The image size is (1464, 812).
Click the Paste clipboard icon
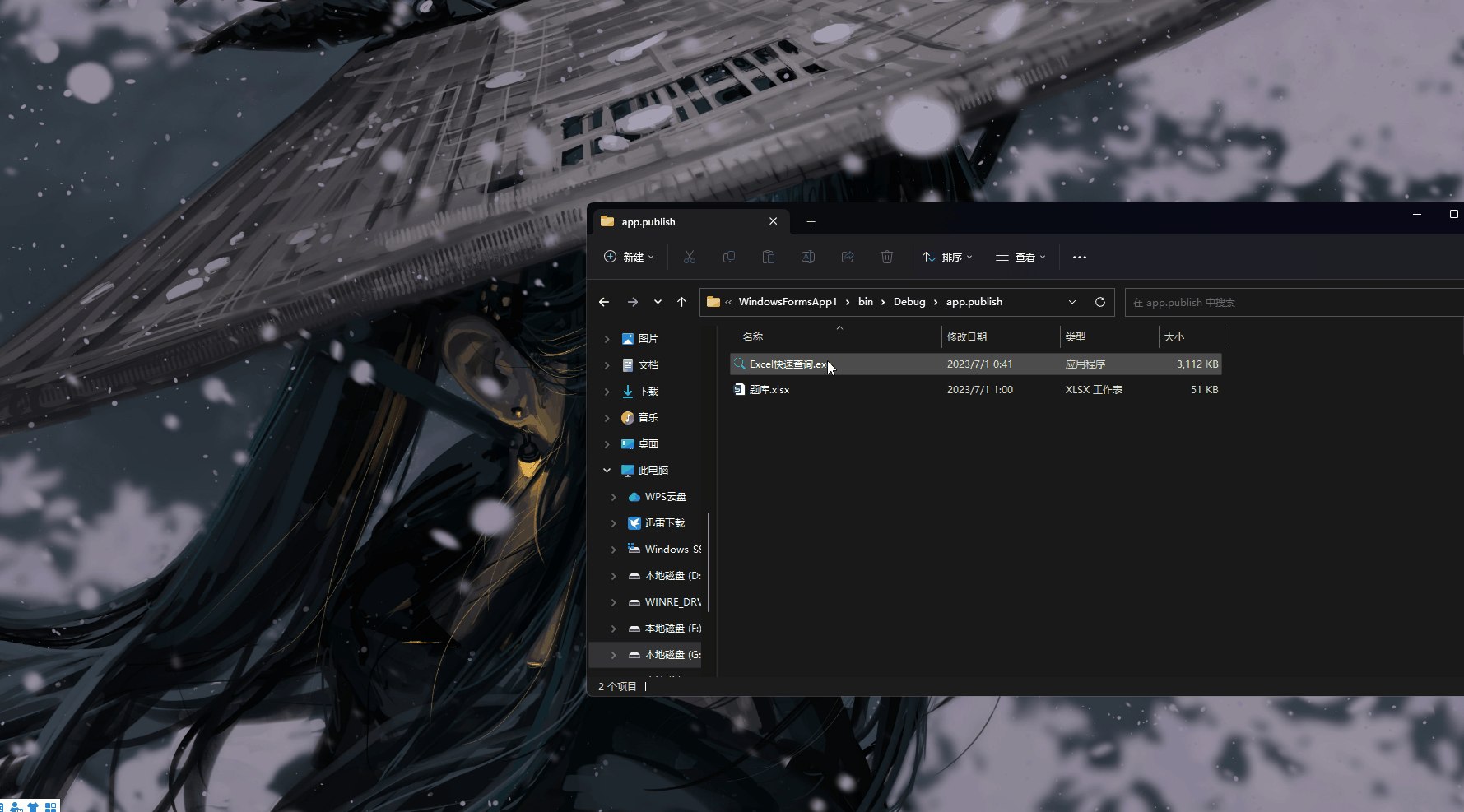click(x=769, y=258)
